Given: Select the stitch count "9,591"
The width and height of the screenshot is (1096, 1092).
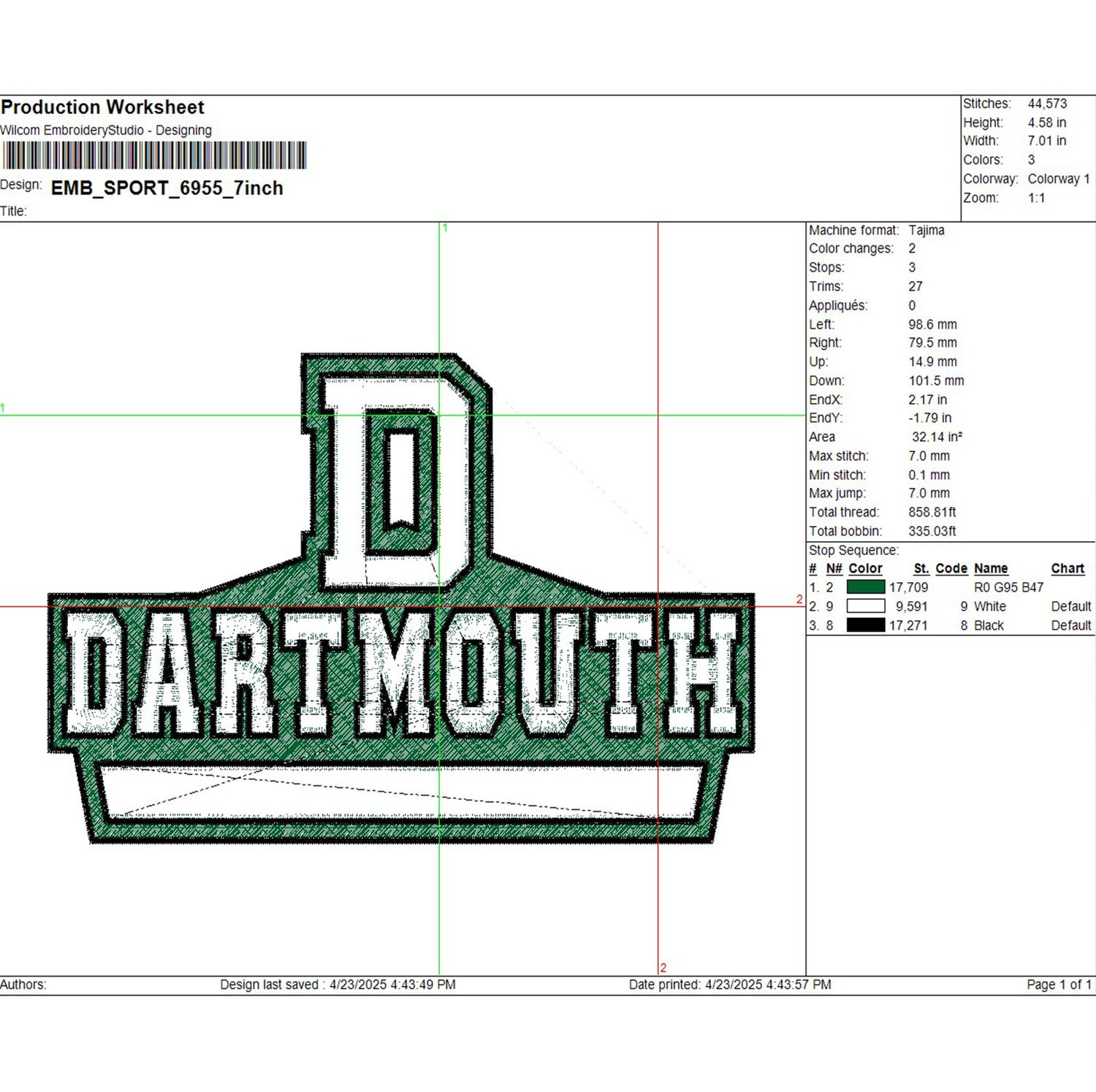Looking at the screenshot, I should pyautogui.click(x=912, y=606).
